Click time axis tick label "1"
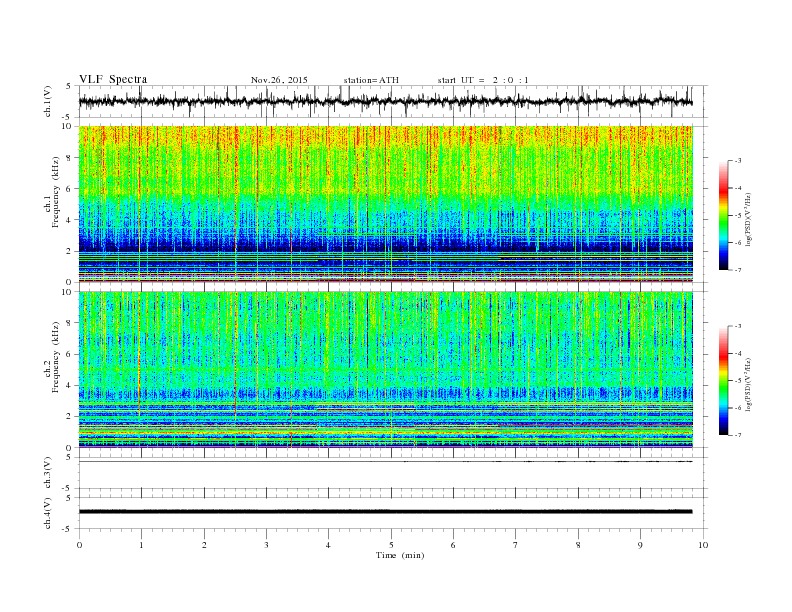This screenshot has width=792, height=612. coord(141,545)
